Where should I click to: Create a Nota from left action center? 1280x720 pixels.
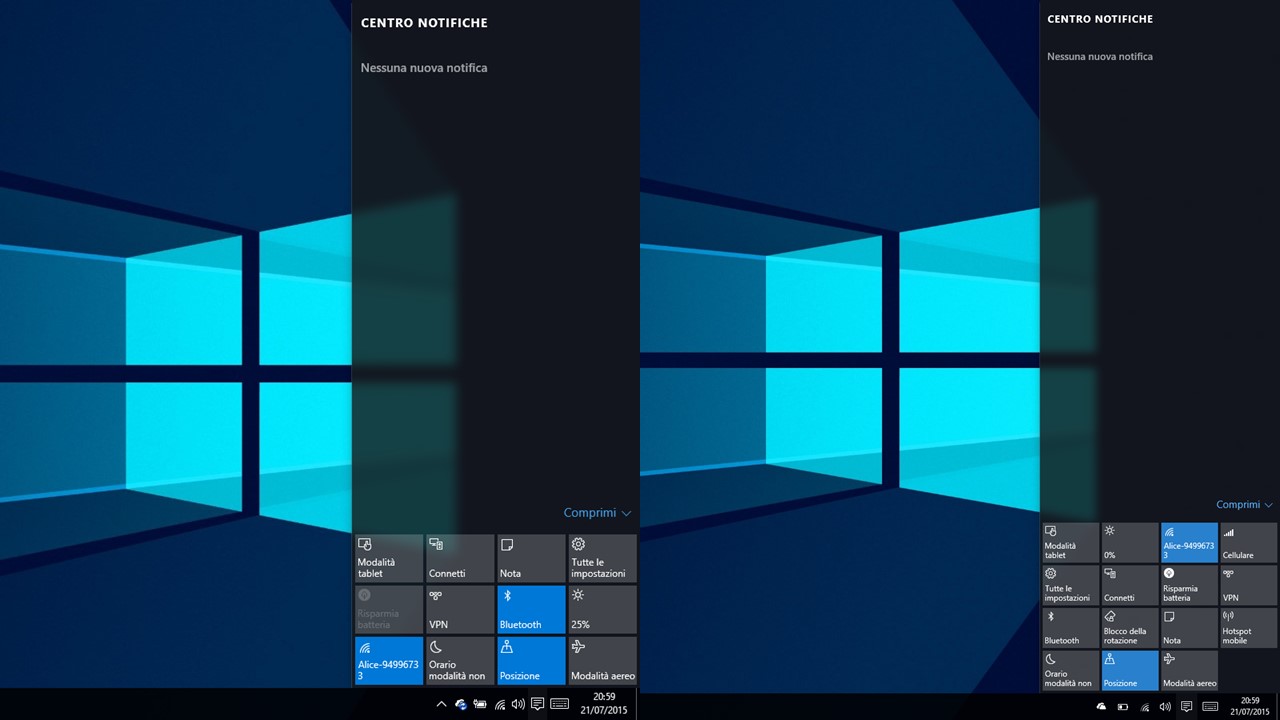coord(531,558)
